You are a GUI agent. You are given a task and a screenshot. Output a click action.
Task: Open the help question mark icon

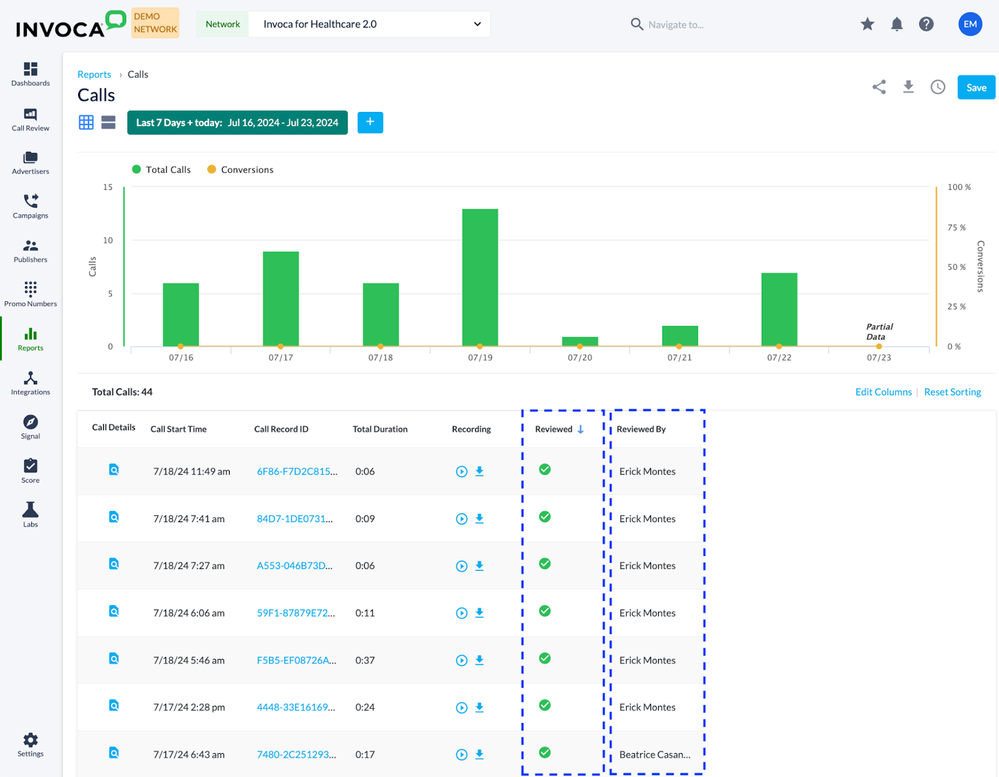(926, 24)
